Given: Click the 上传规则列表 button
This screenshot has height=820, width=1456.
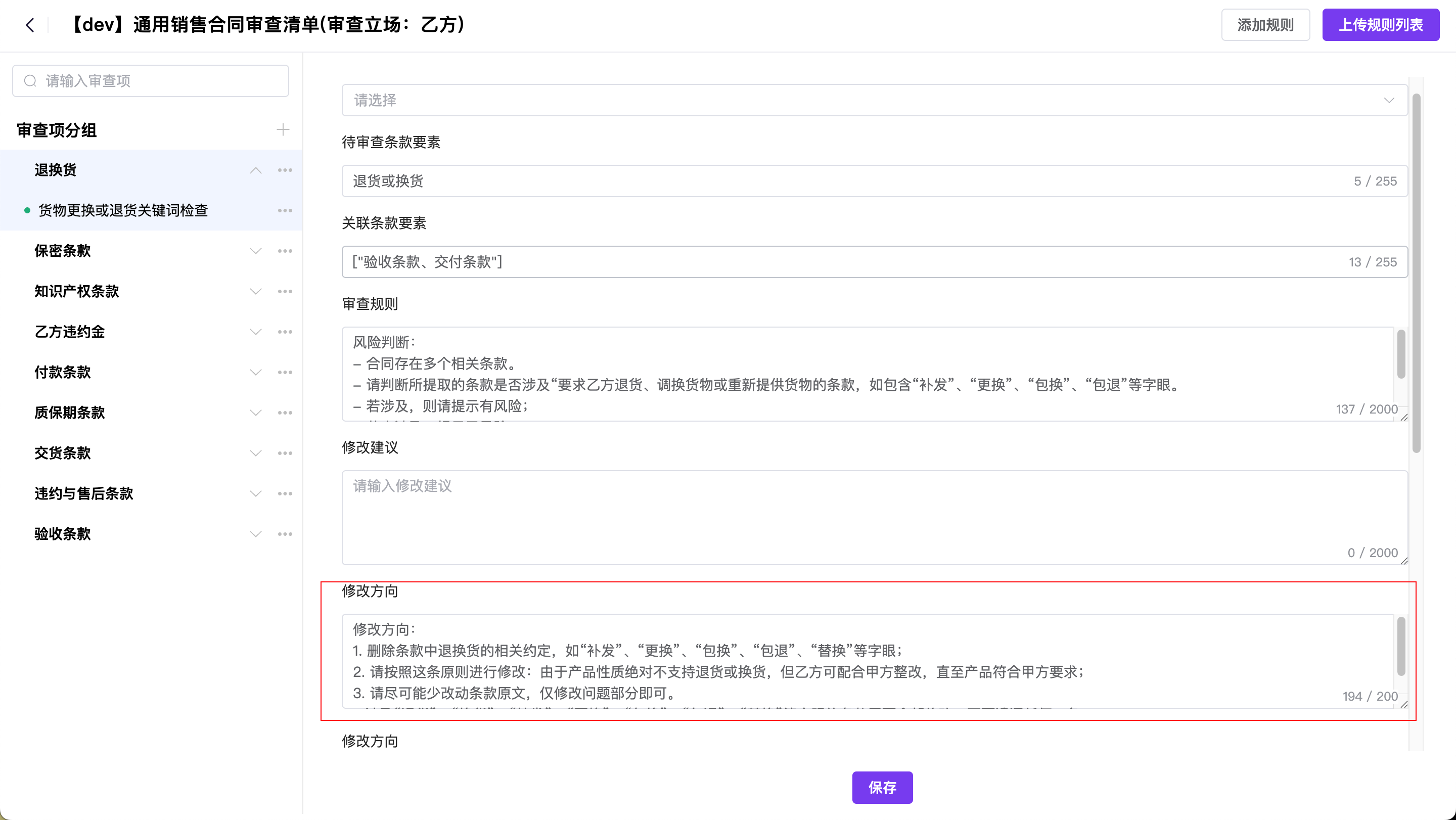Looking at the screenshot, I should [x=1380, y=25].
